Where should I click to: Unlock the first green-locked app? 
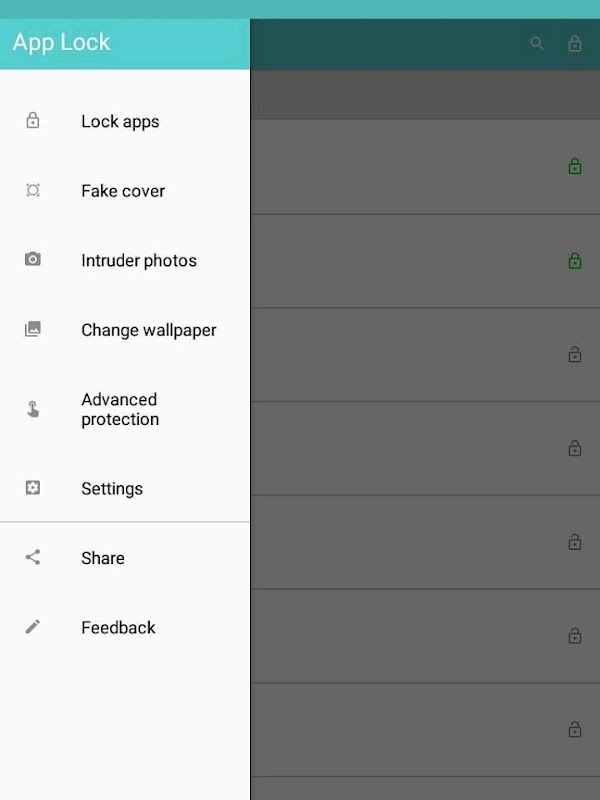coord(574,167)
